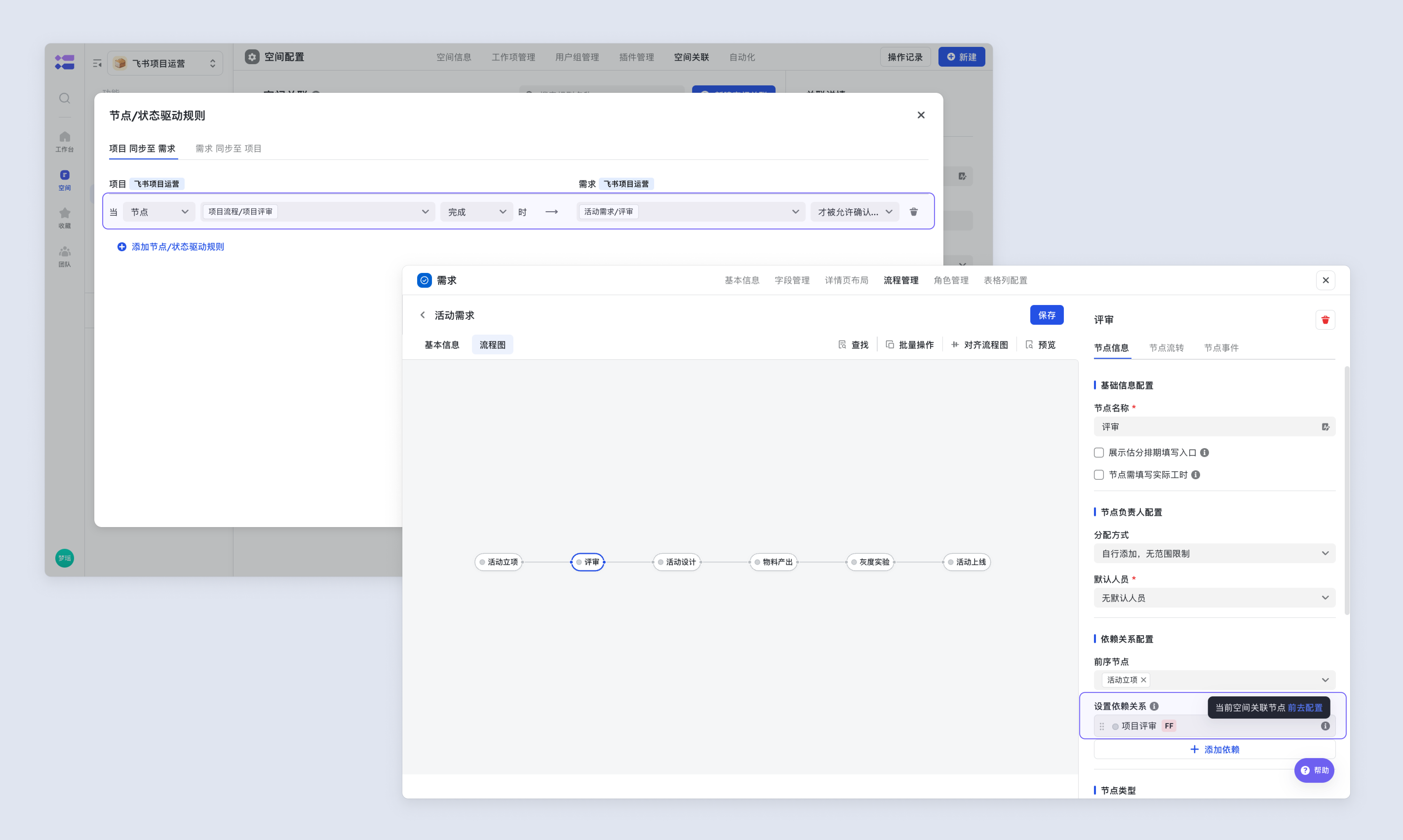Switch to 项目 同步至 需求 tab

click(142, 148)
